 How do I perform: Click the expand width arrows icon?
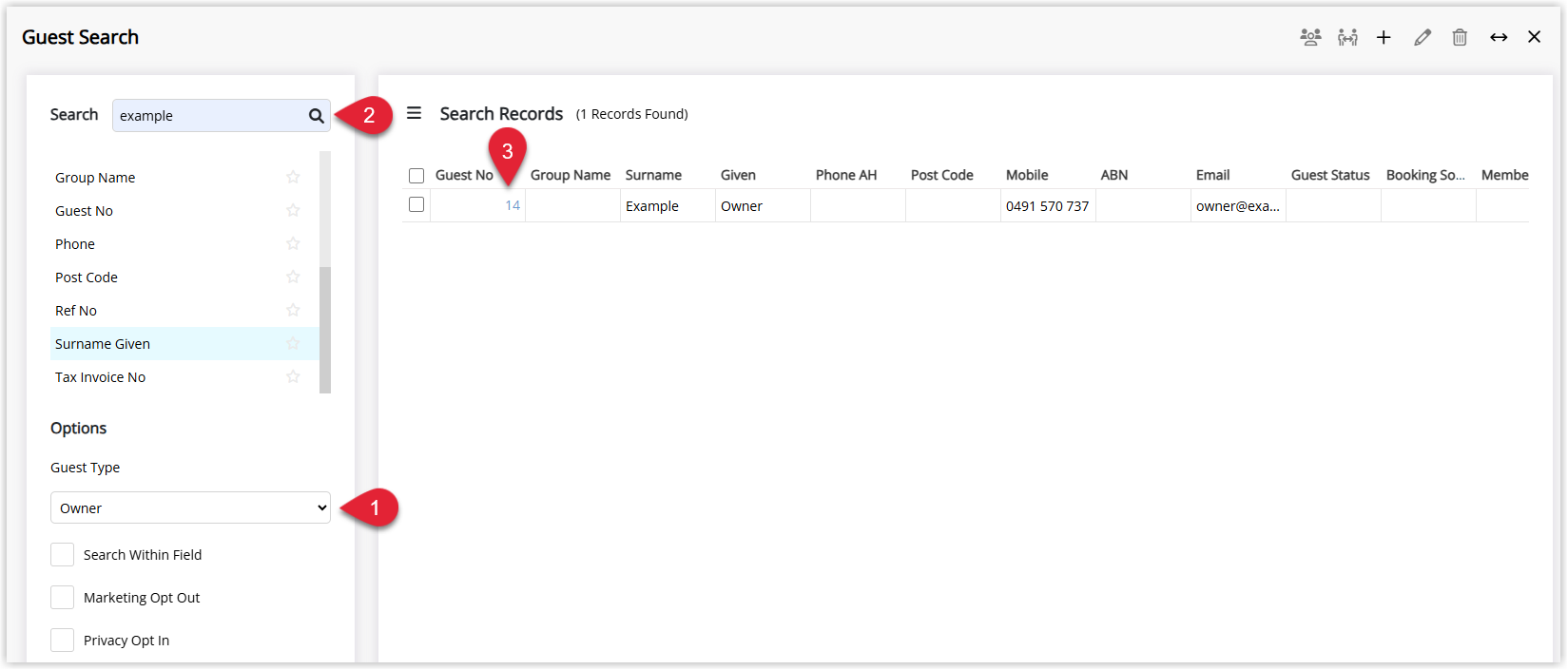point(1499,37)
